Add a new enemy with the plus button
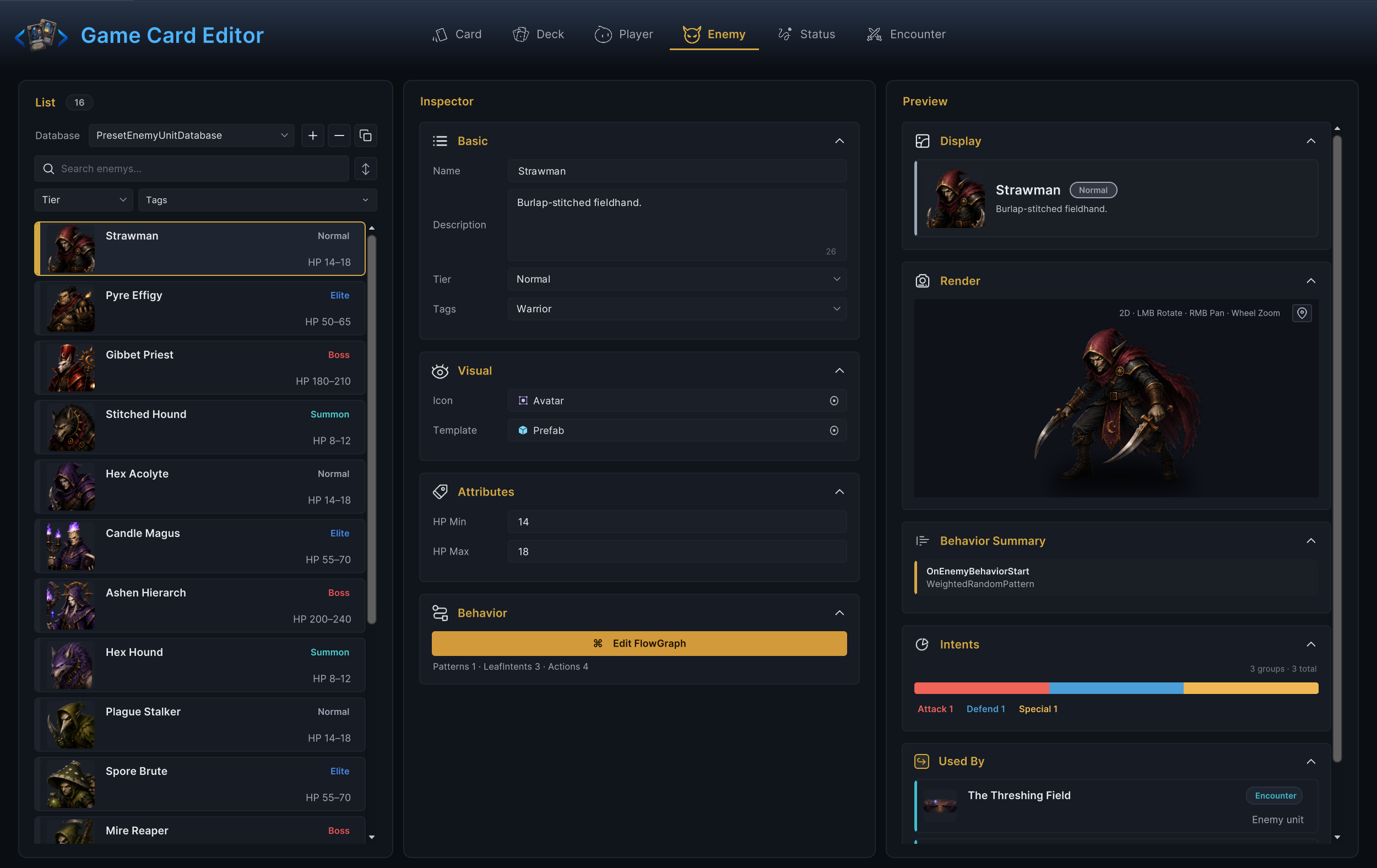Screen dimensions: 1377x868 click(x=313, y=135)
